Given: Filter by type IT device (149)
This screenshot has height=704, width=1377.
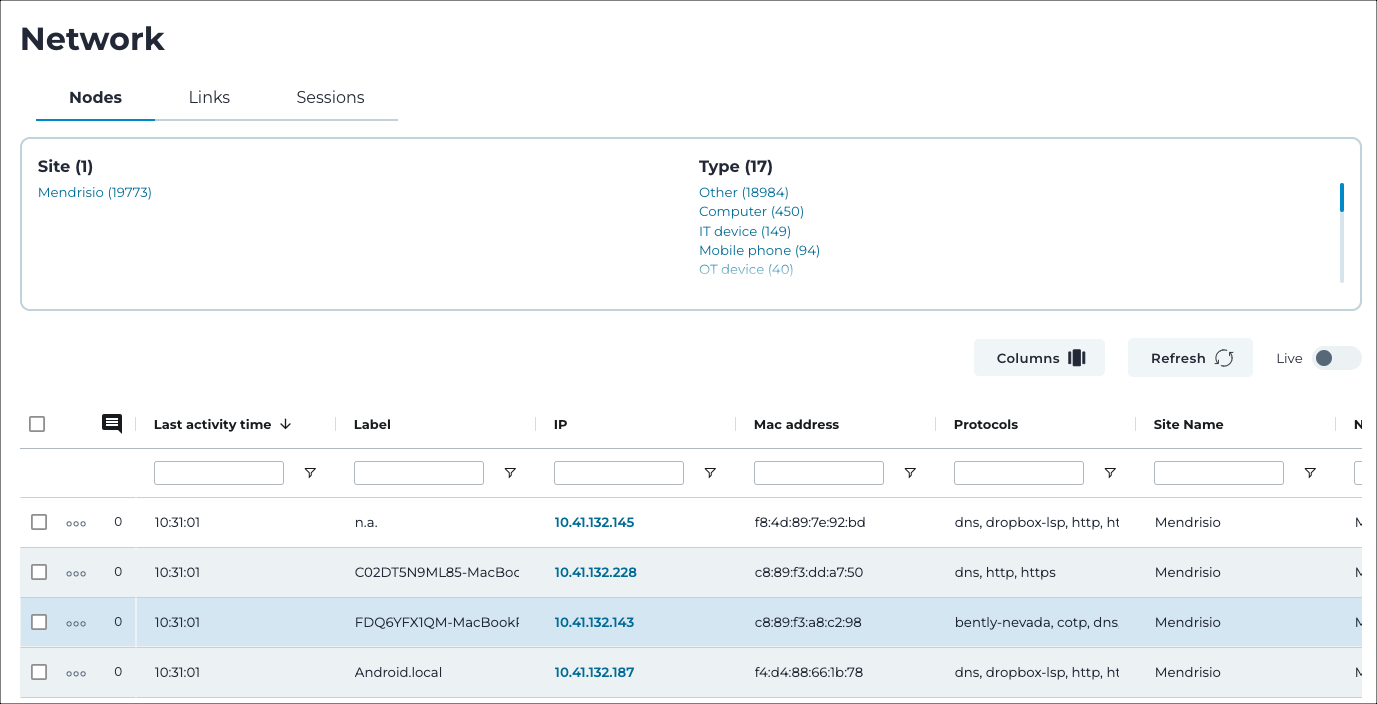Looking at the screenshot, I should (x=745, y=231).
